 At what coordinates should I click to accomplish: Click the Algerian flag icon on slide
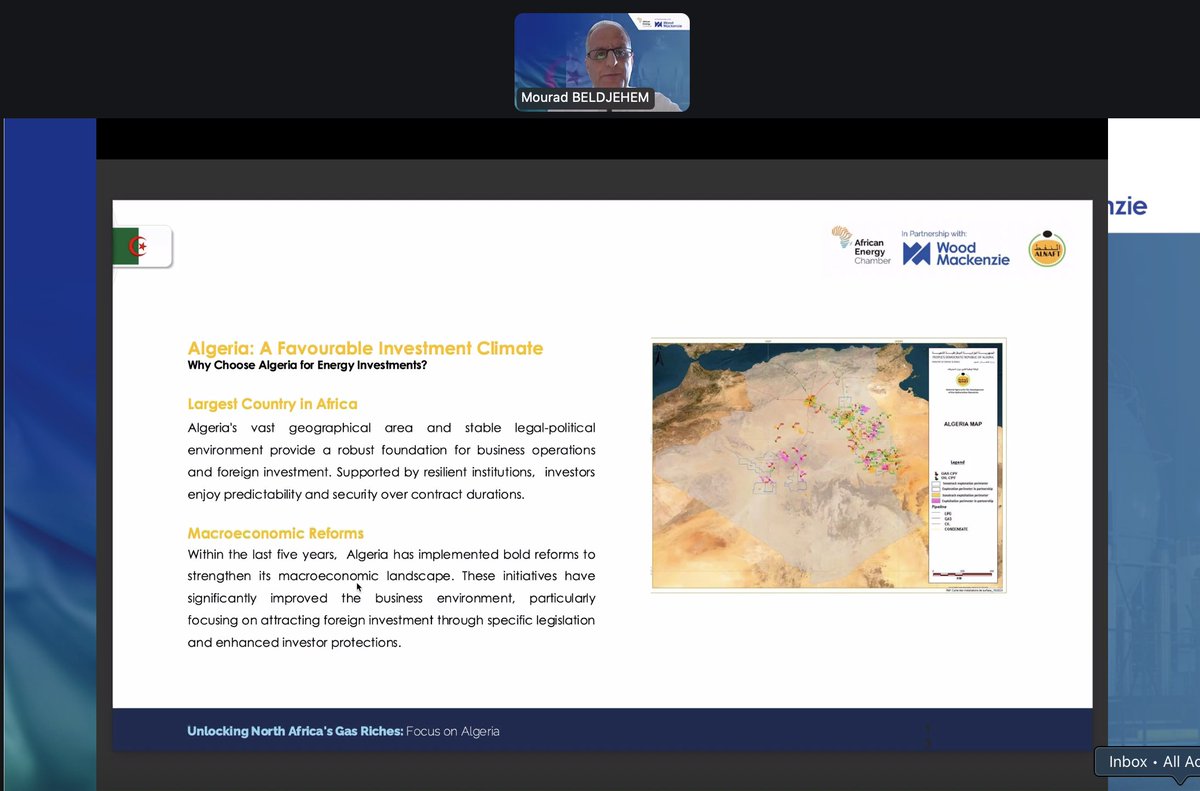pyautogui.click(x=142, y=246)
